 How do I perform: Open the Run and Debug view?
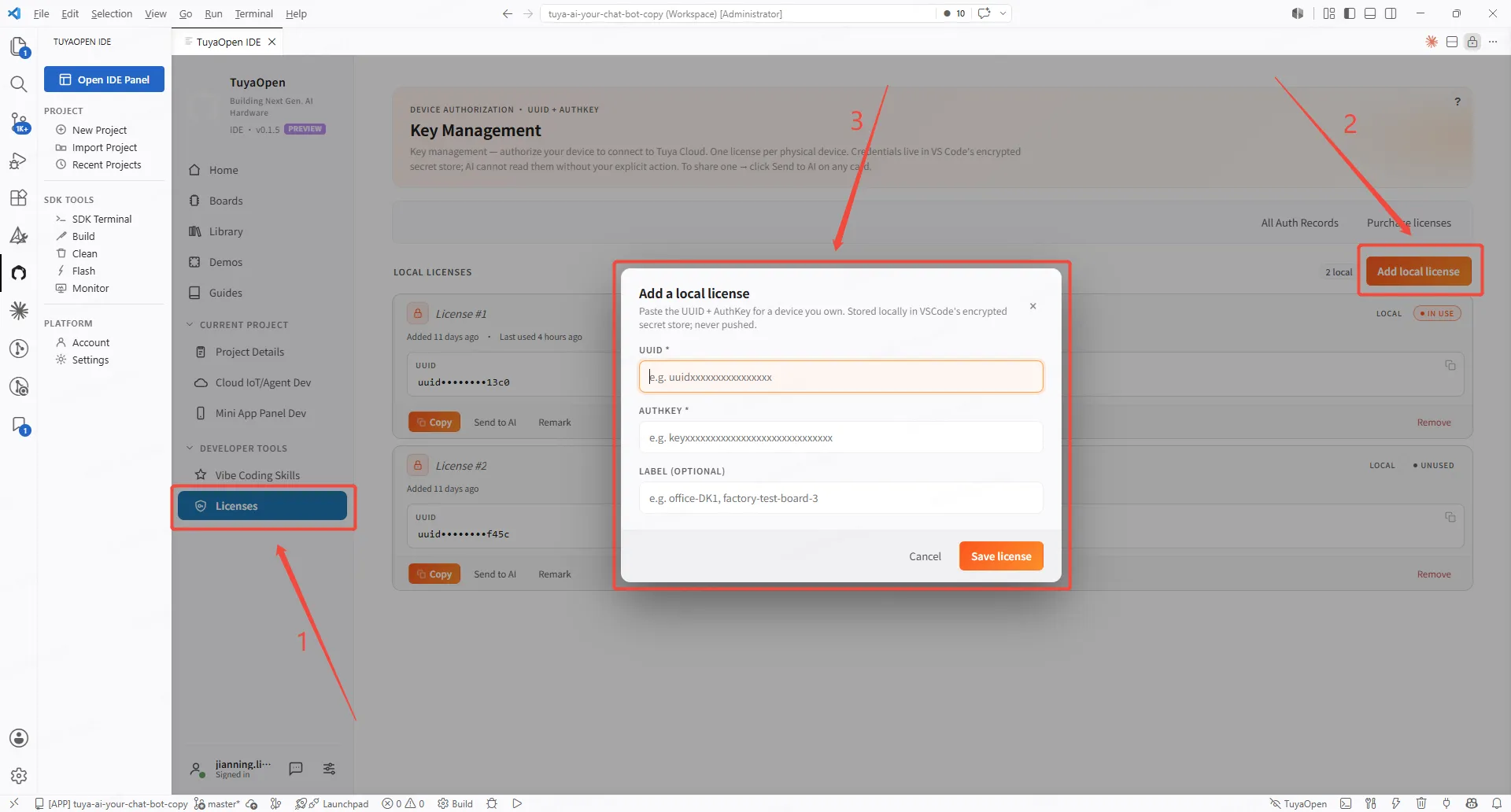coord(19,161)
